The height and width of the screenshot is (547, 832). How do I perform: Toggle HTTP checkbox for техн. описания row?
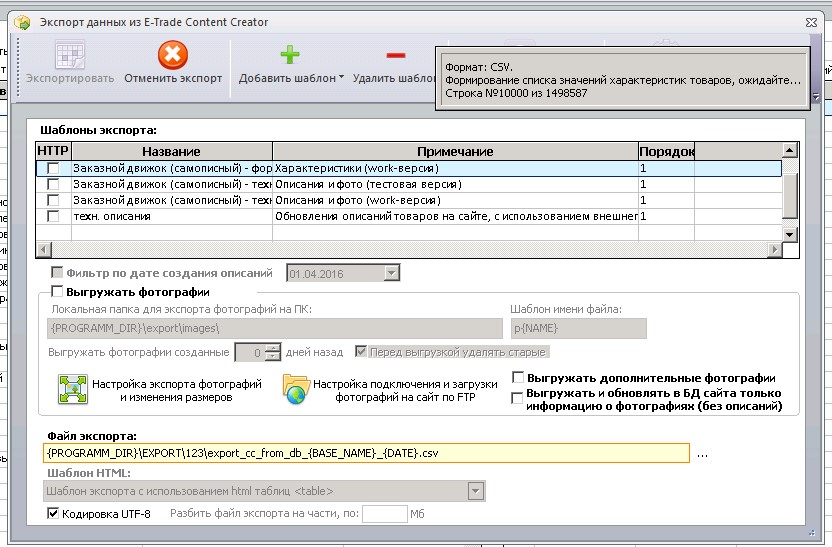click(x=53, y=216)
